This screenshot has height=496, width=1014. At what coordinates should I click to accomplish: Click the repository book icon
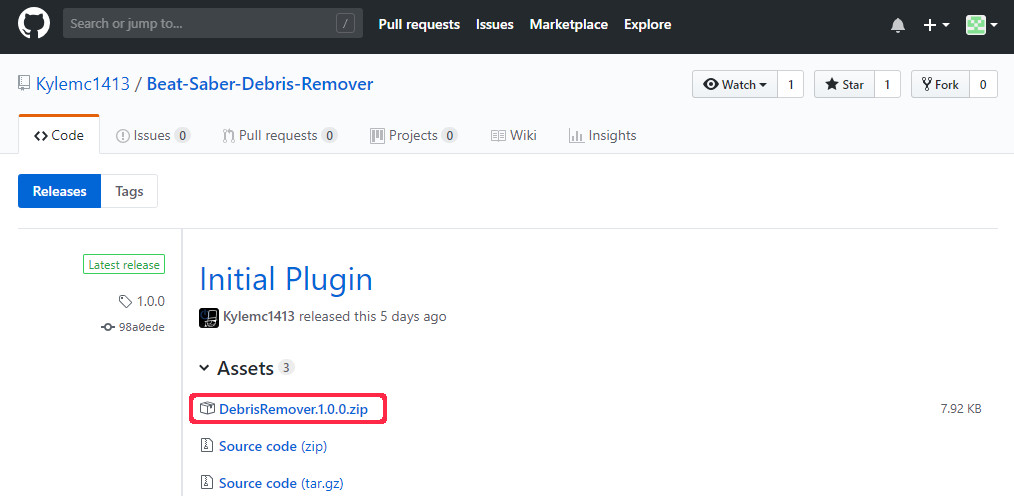point(24,83)
